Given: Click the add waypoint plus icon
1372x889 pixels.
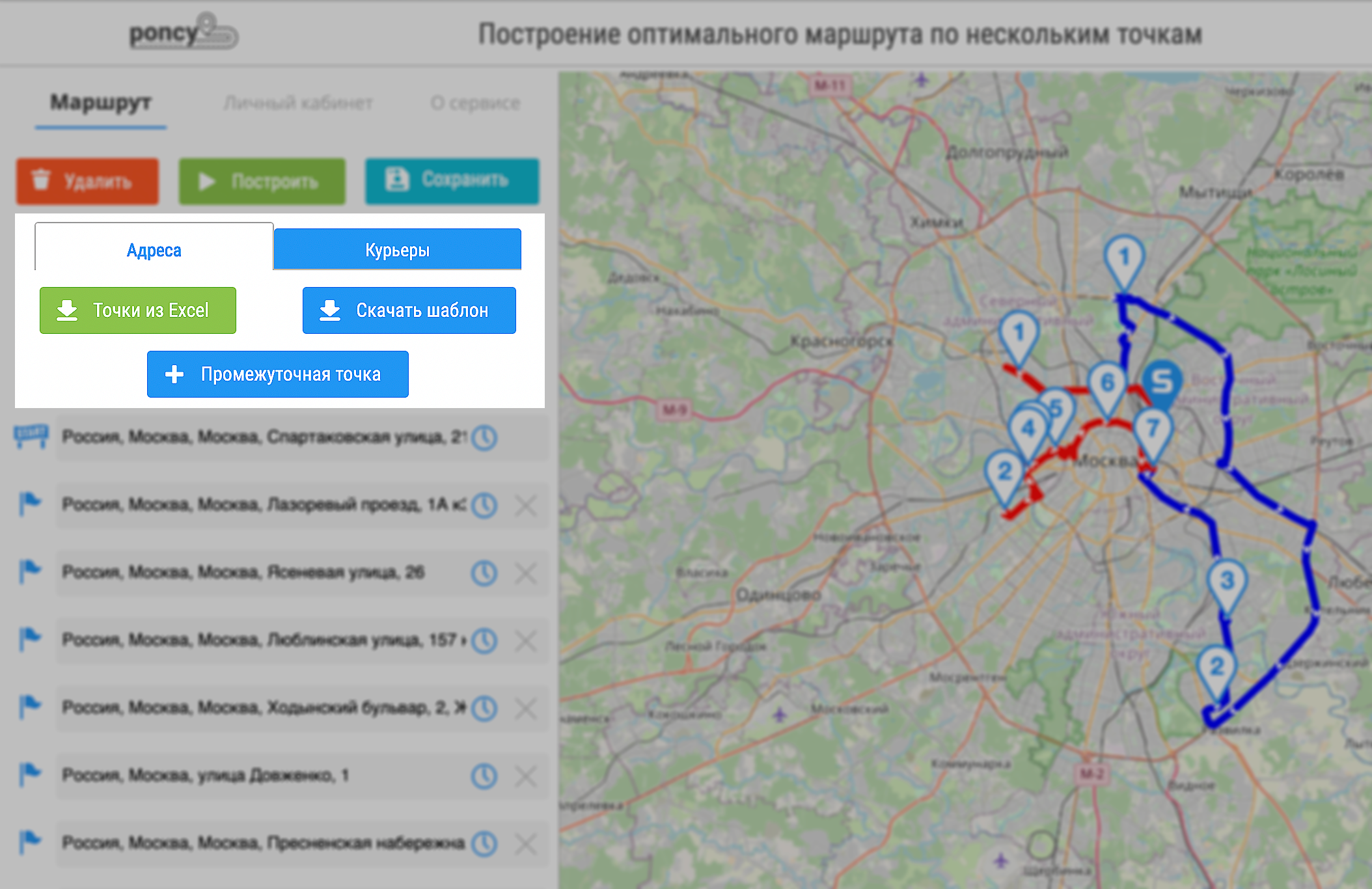Looking at the screenshot, I should coord(172,374).
